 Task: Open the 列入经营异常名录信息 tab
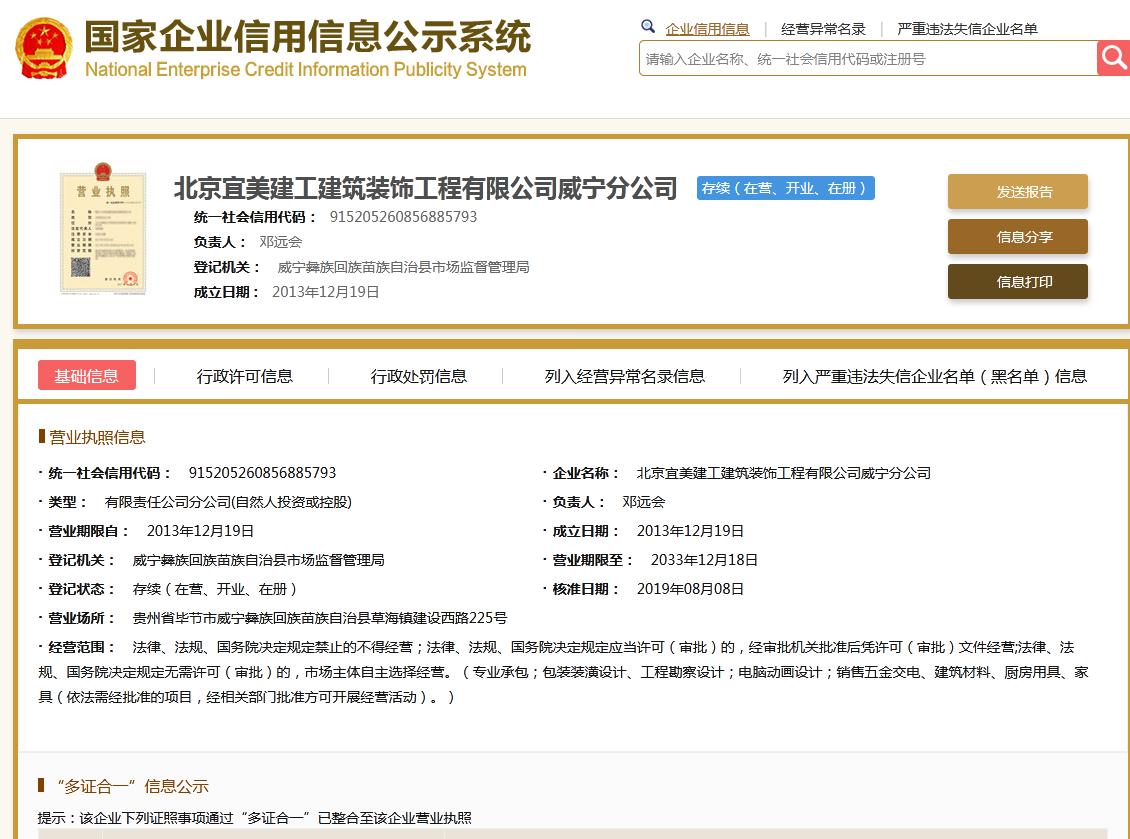(624, 376)
